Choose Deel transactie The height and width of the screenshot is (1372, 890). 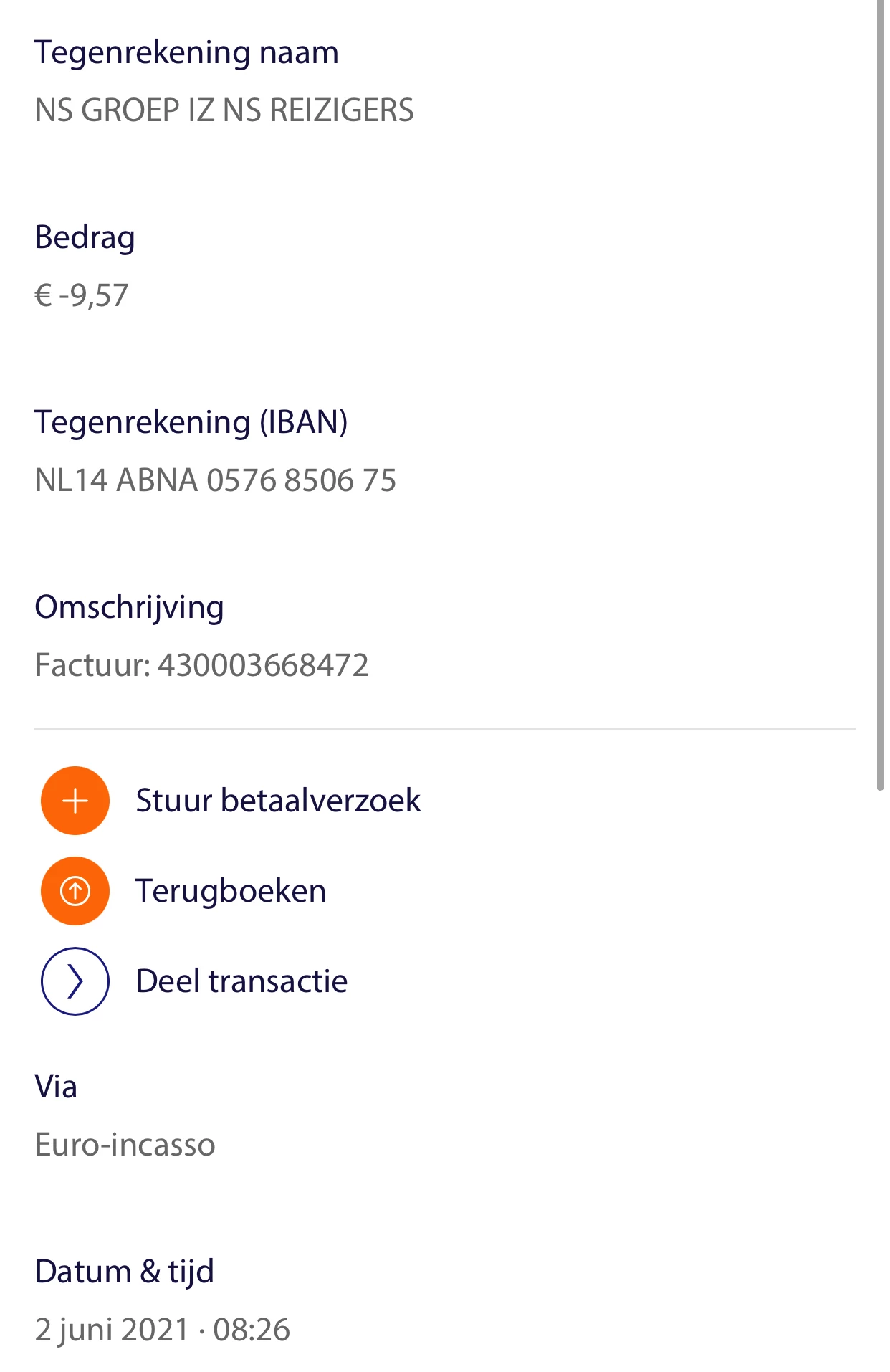[241, 981]
